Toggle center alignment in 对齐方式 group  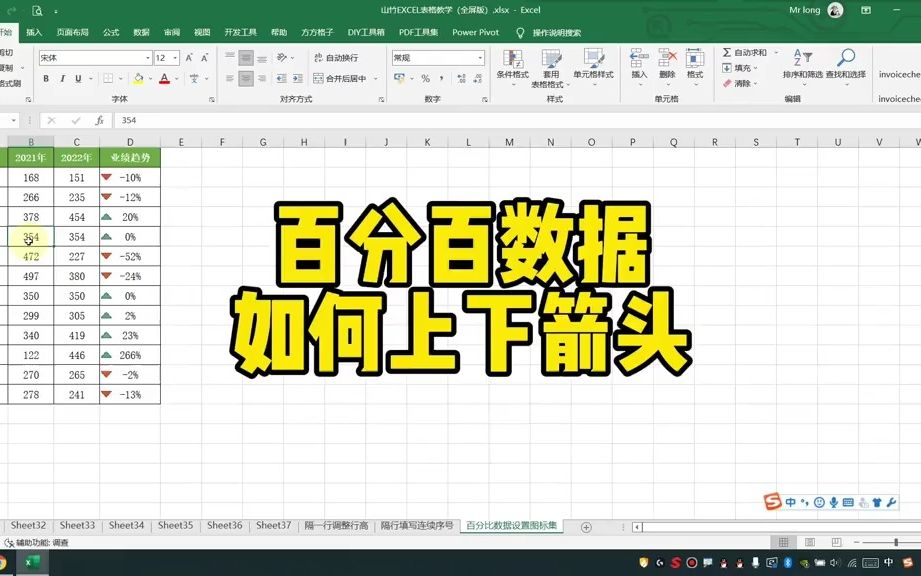click(x=245, y=76)
